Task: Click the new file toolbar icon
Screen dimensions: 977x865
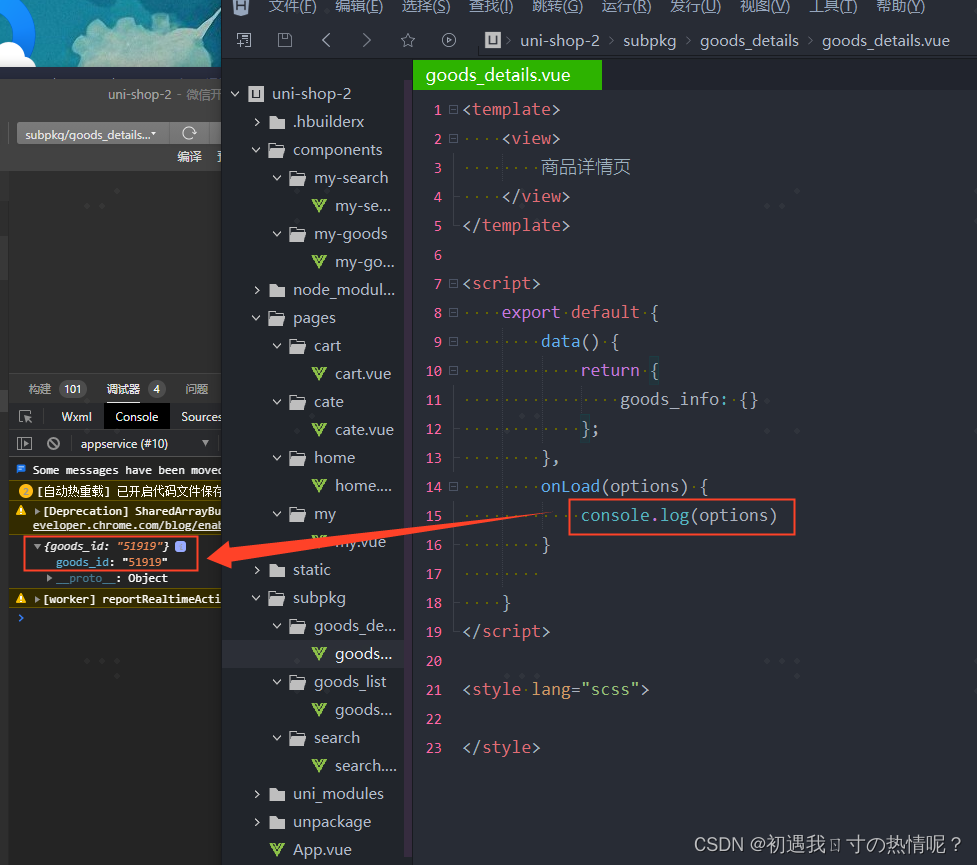Action: pos(244,41)
